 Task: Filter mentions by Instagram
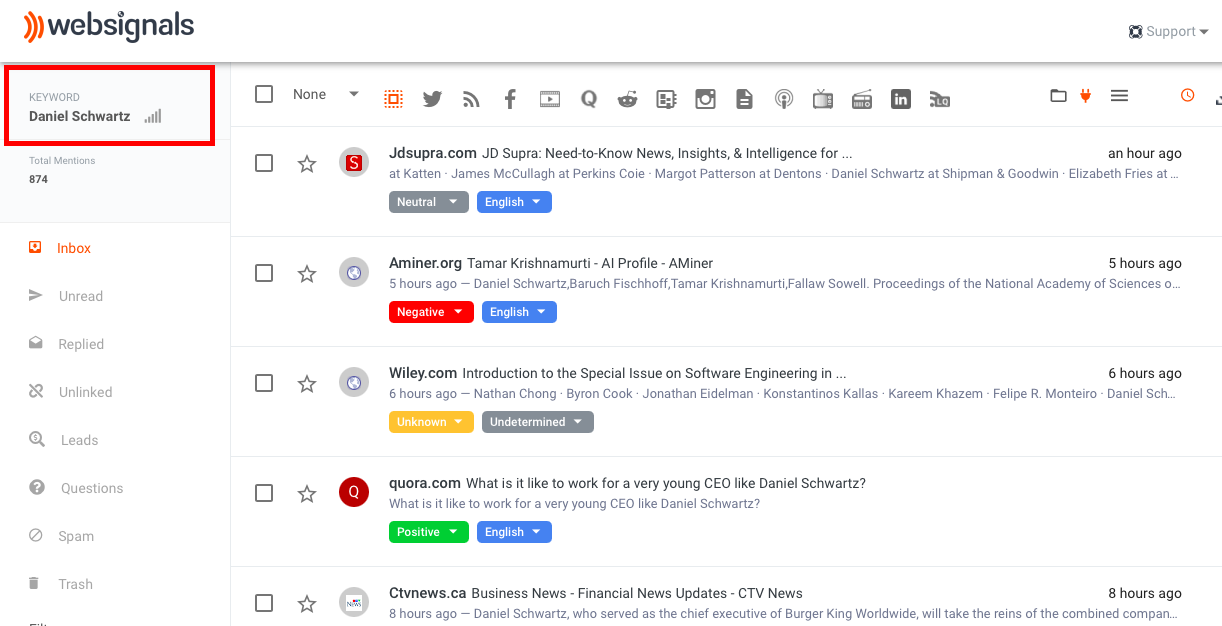click(x=706, y=99)
